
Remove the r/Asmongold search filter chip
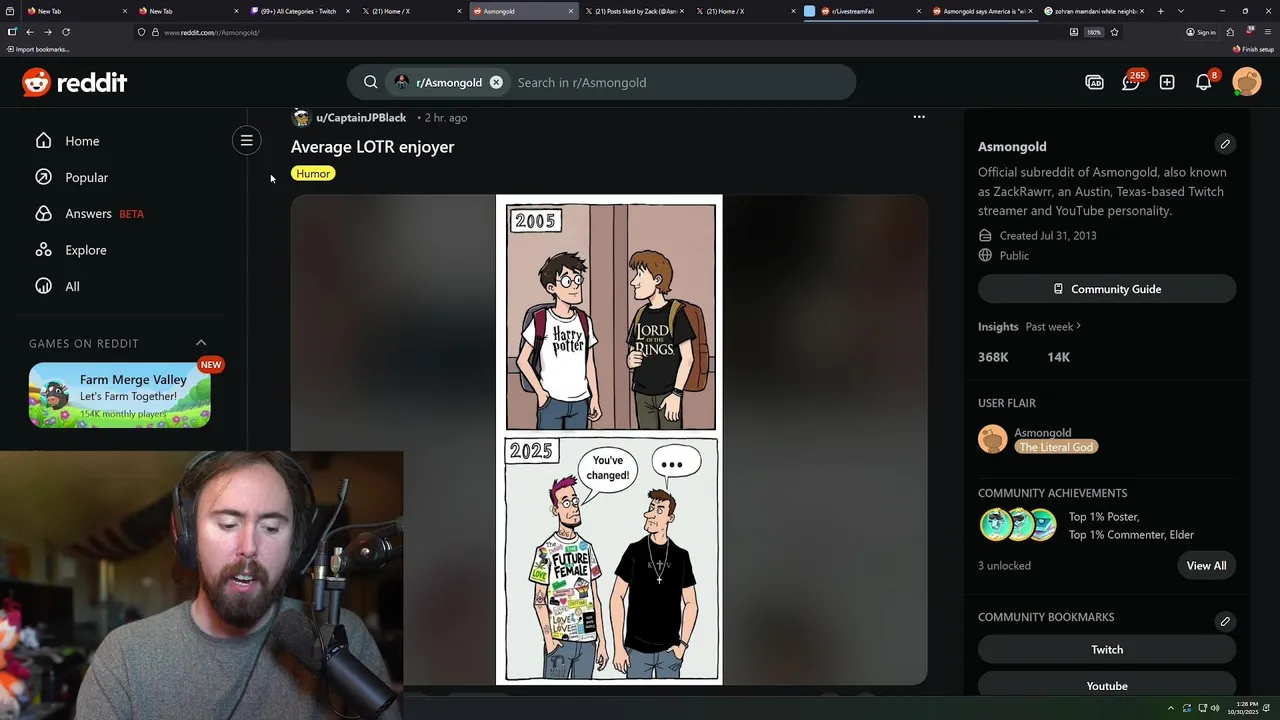click(x=496, y=82)
